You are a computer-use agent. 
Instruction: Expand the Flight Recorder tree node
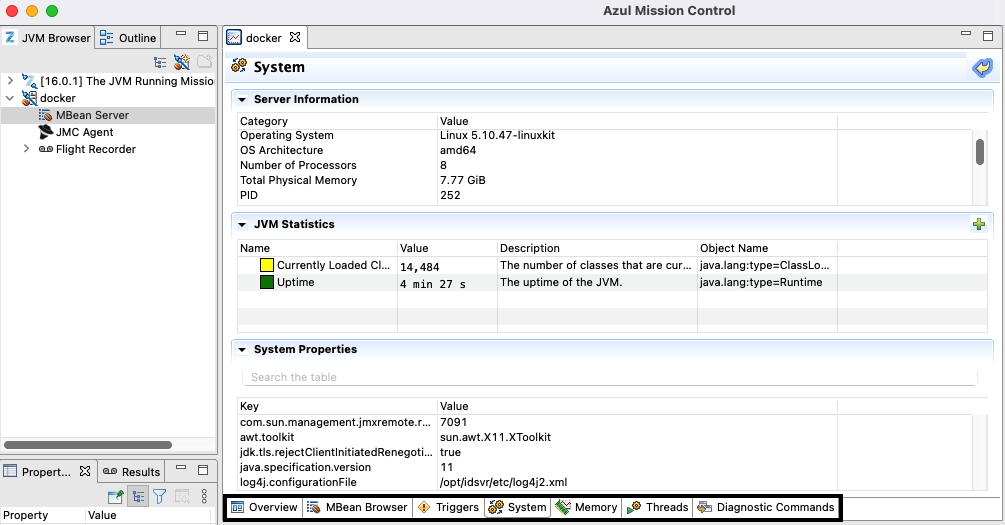pyautogui.click(x=27, y=149)
